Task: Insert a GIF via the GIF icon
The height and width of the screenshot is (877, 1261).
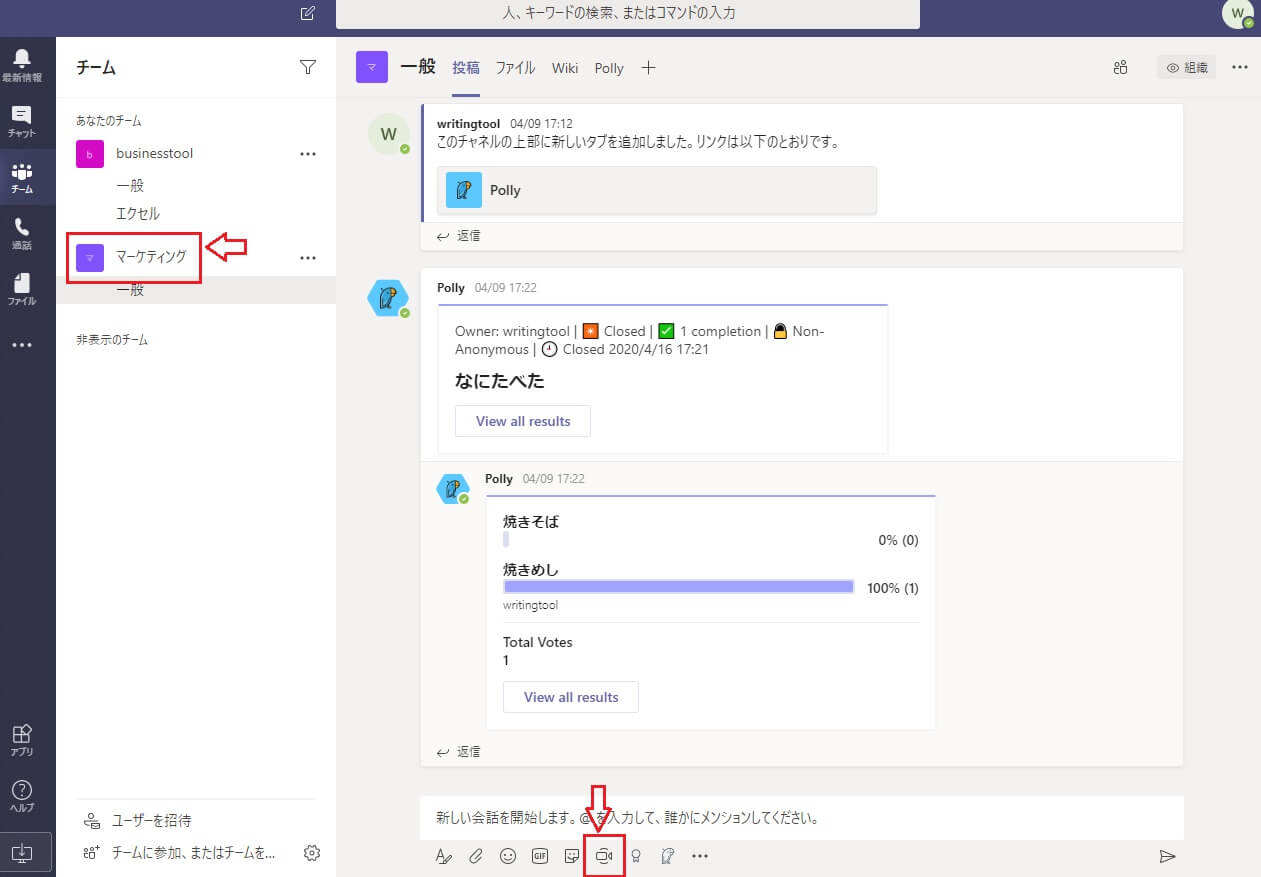Action: 540,856
